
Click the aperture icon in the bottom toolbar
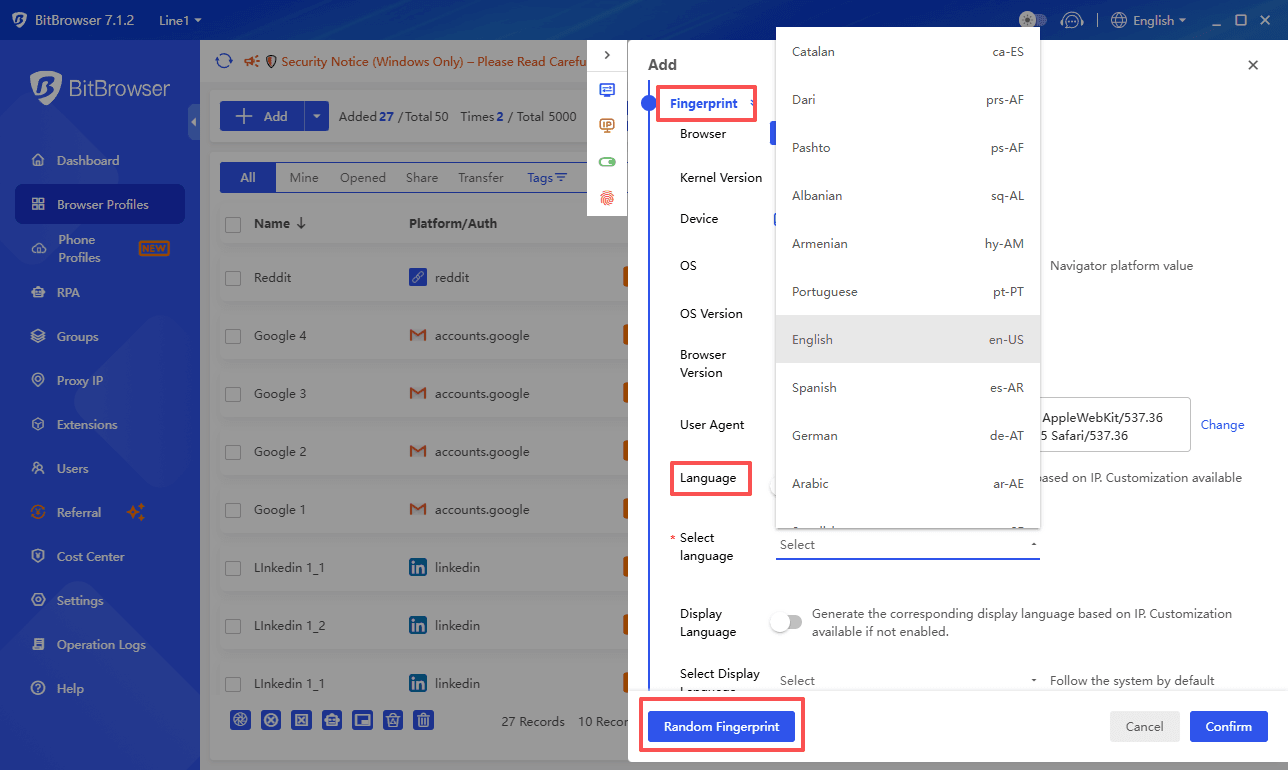240,720
